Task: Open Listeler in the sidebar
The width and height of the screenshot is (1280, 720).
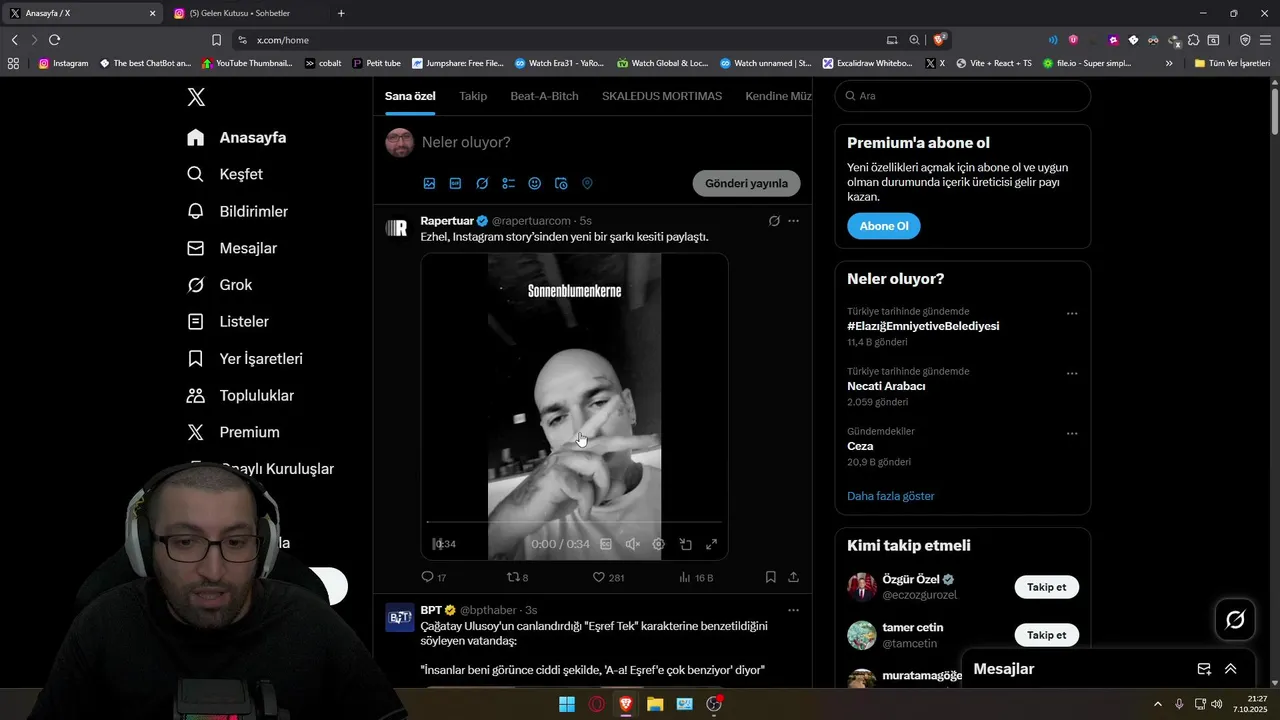Action: (228, 322)
